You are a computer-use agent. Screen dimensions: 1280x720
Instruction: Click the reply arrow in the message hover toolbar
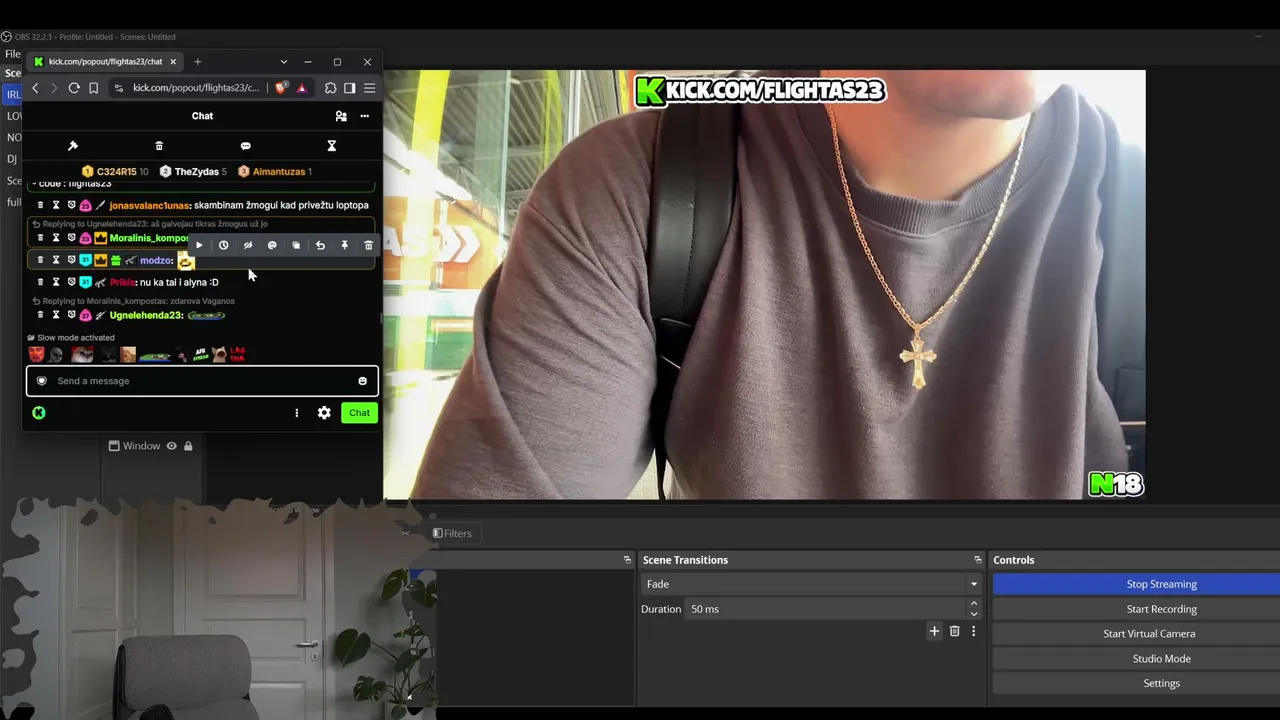pos(320,245)
